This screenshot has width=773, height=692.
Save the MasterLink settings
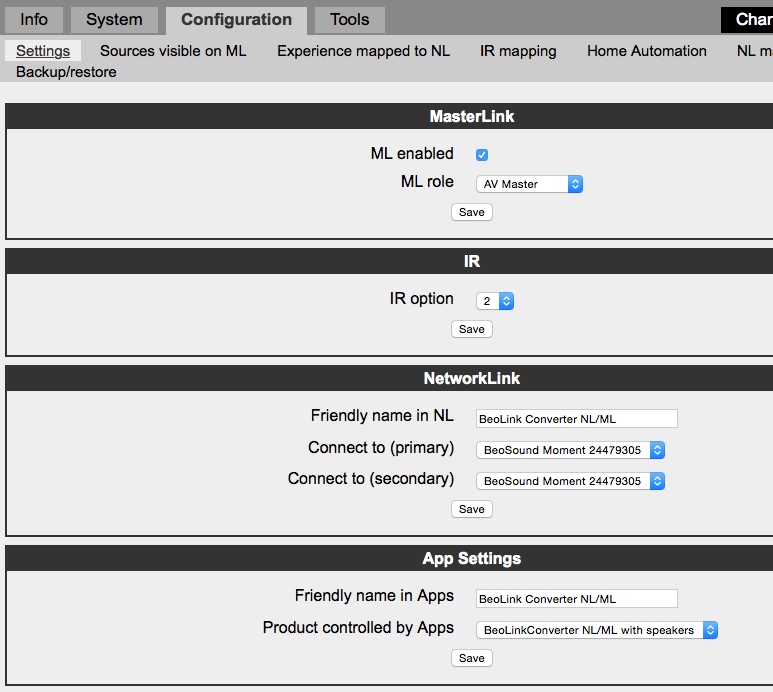471,212
